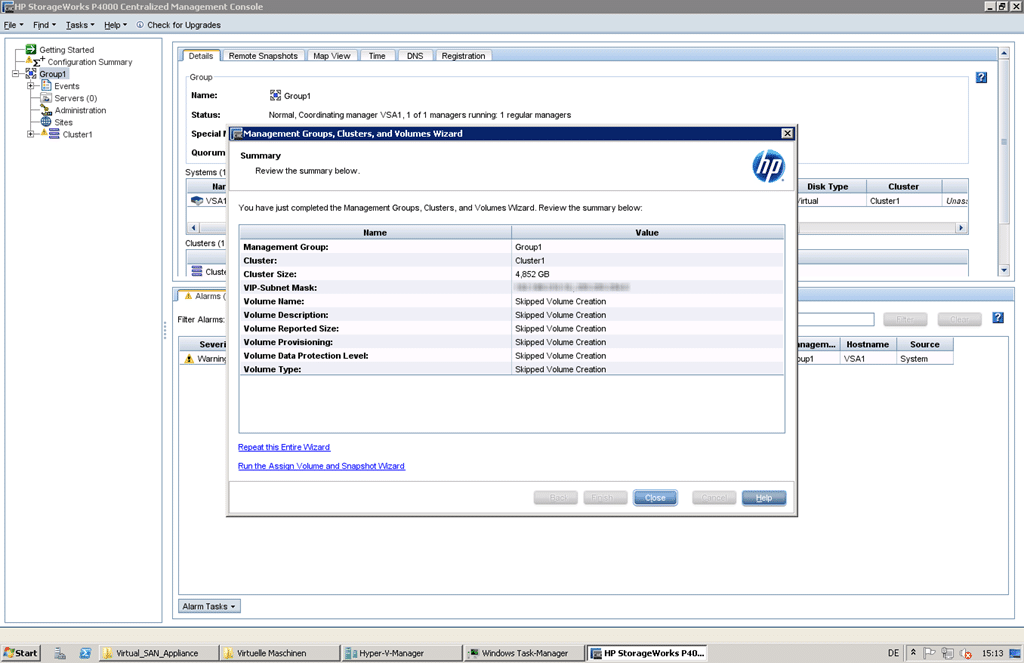This screenshot has height=663, width=1024.
Task: Close the wizard with Close button
Action: [x=655, y=498]
